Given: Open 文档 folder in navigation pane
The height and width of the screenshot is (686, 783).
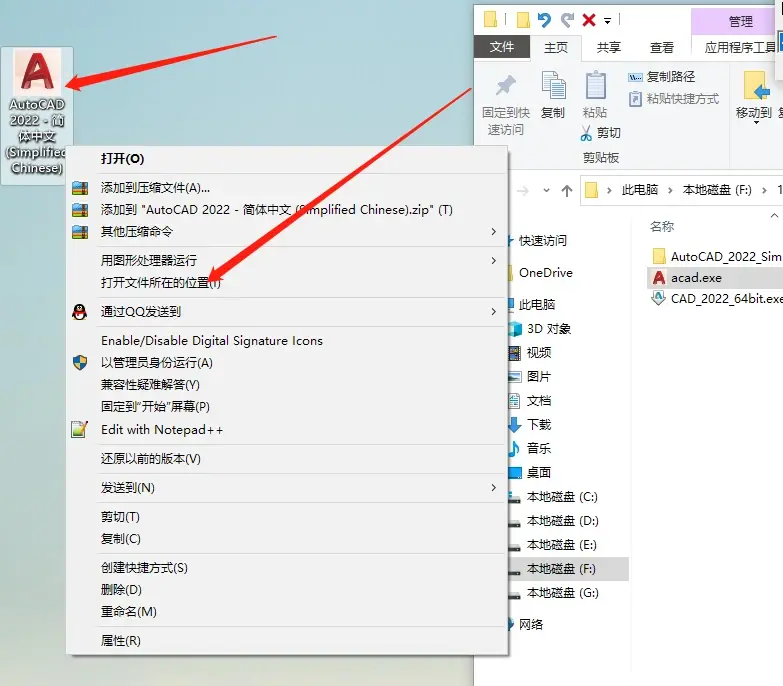Looking at the screenshot, I should (x=538, y=400).
